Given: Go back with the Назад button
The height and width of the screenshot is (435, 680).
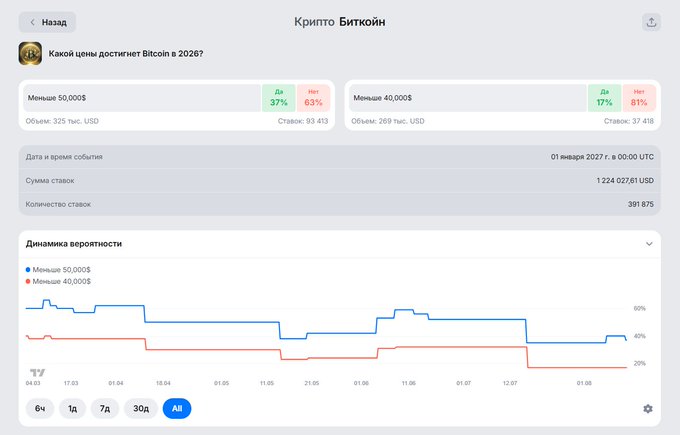Looking at the screenshot, I should [47, 22].
